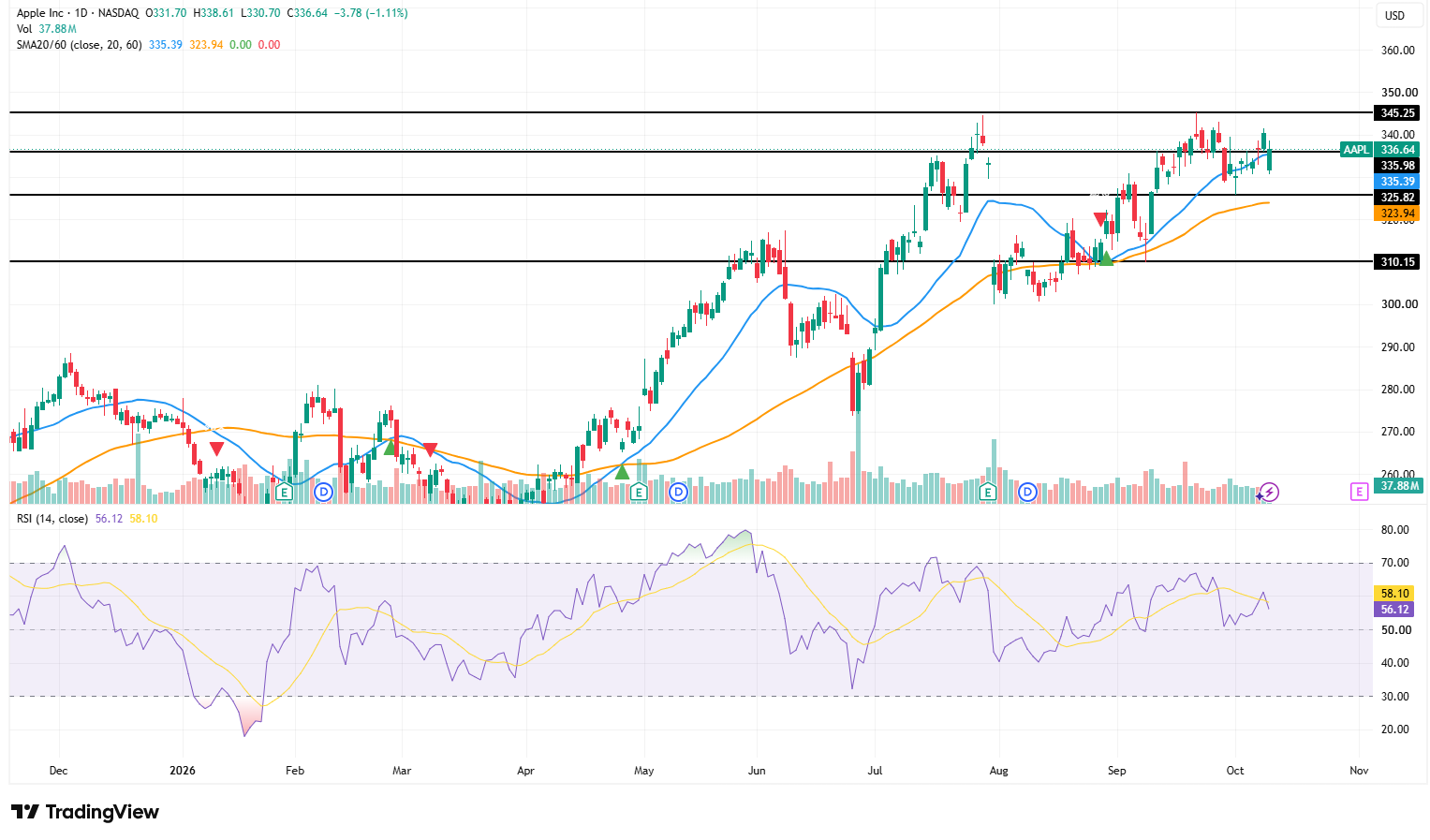Click the green up arrow signal in late February

tap(391, 448)
